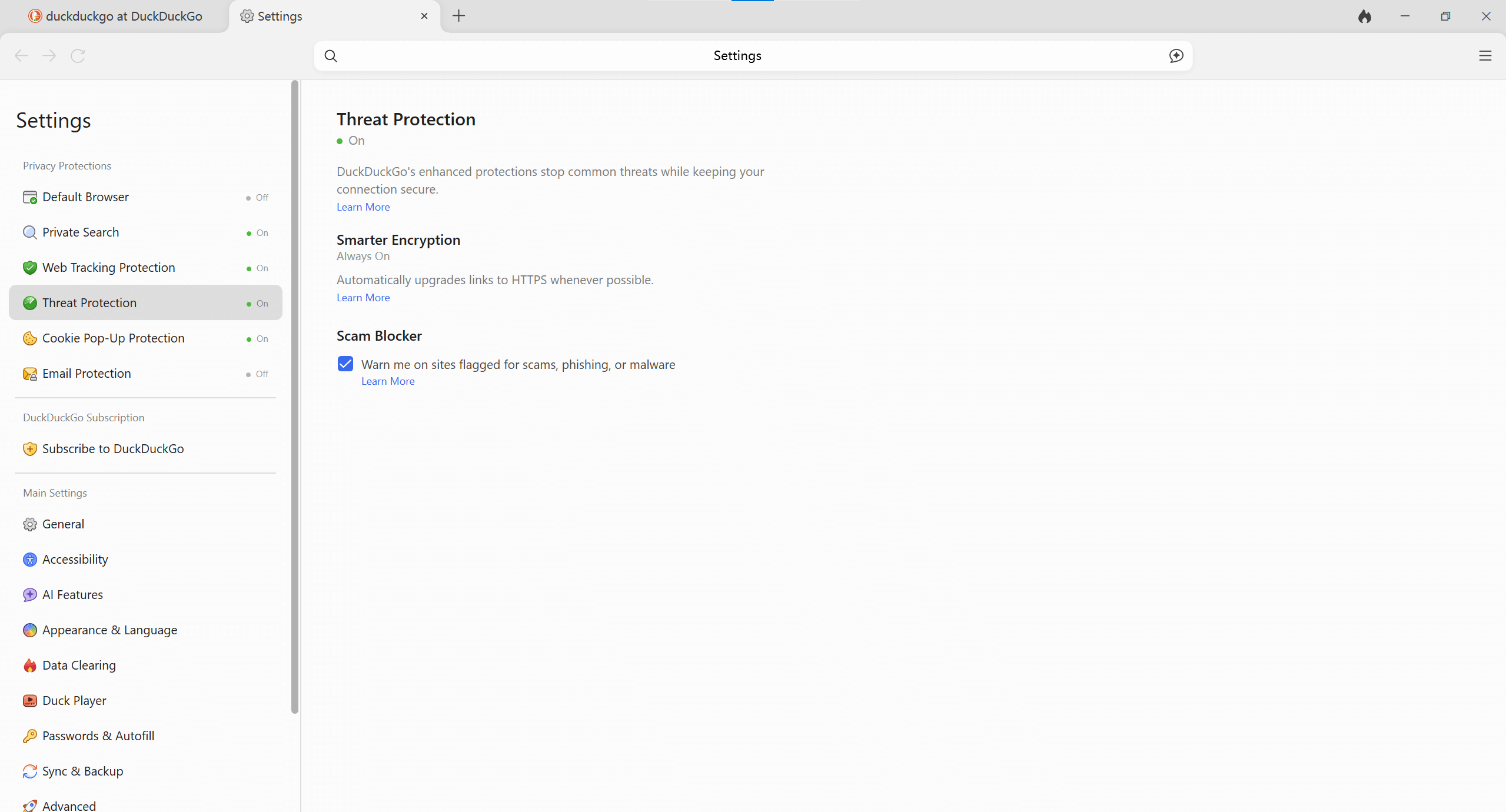Open the Duck.ai chat icon in address bar

[1176, 55]
